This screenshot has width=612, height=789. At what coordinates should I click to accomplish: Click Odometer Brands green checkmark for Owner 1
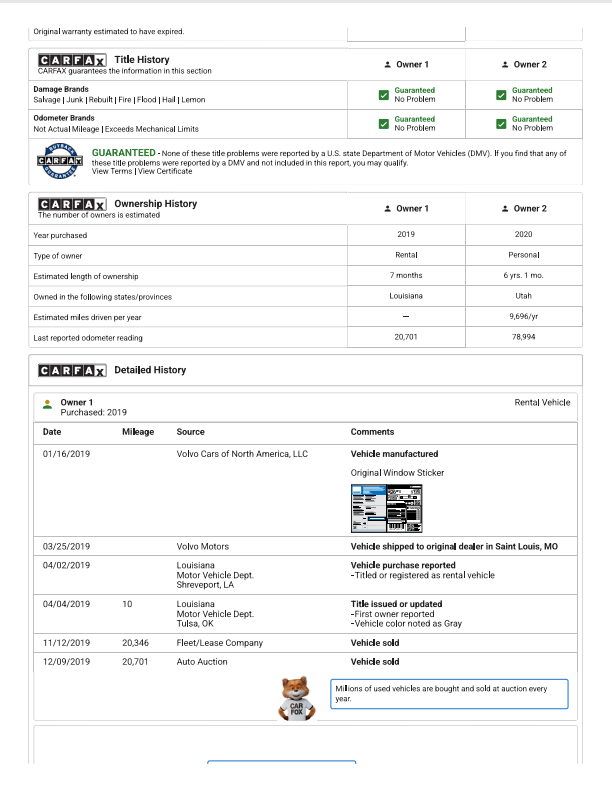[384, 124]
